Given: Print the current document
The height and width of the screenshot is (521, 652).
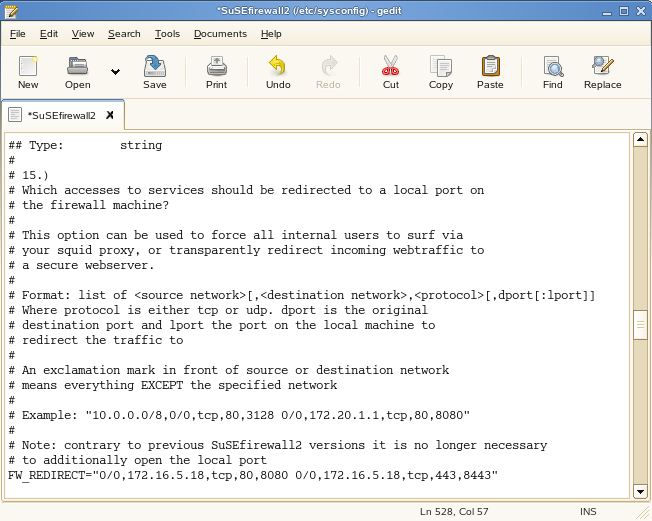Looking at the screenshot, I should point(217,72).
